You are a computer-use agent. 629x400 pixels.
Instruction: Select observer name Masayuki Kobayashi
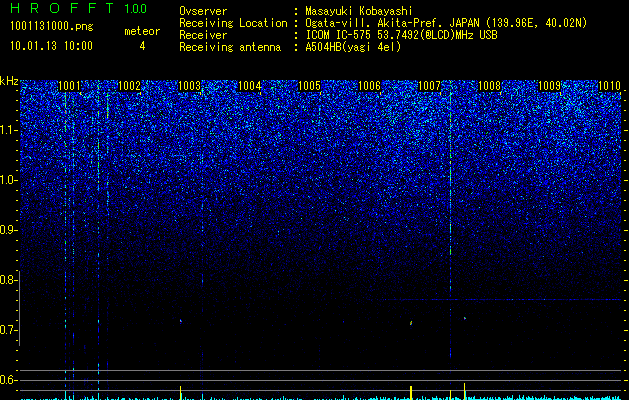(x=359, y=11)
